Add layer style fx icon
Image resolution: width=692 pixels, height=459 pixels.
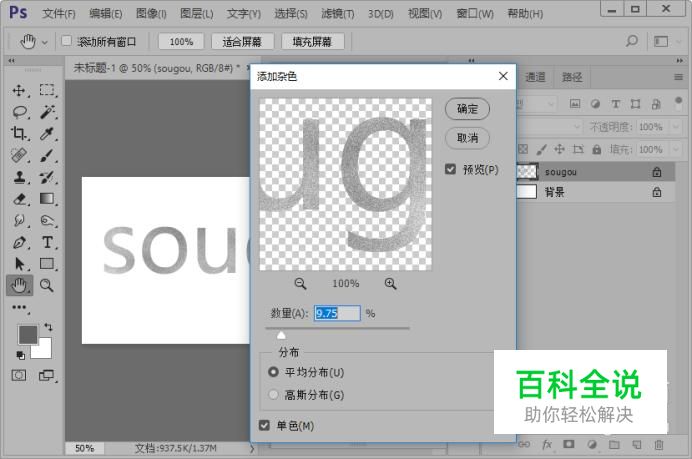547,444
